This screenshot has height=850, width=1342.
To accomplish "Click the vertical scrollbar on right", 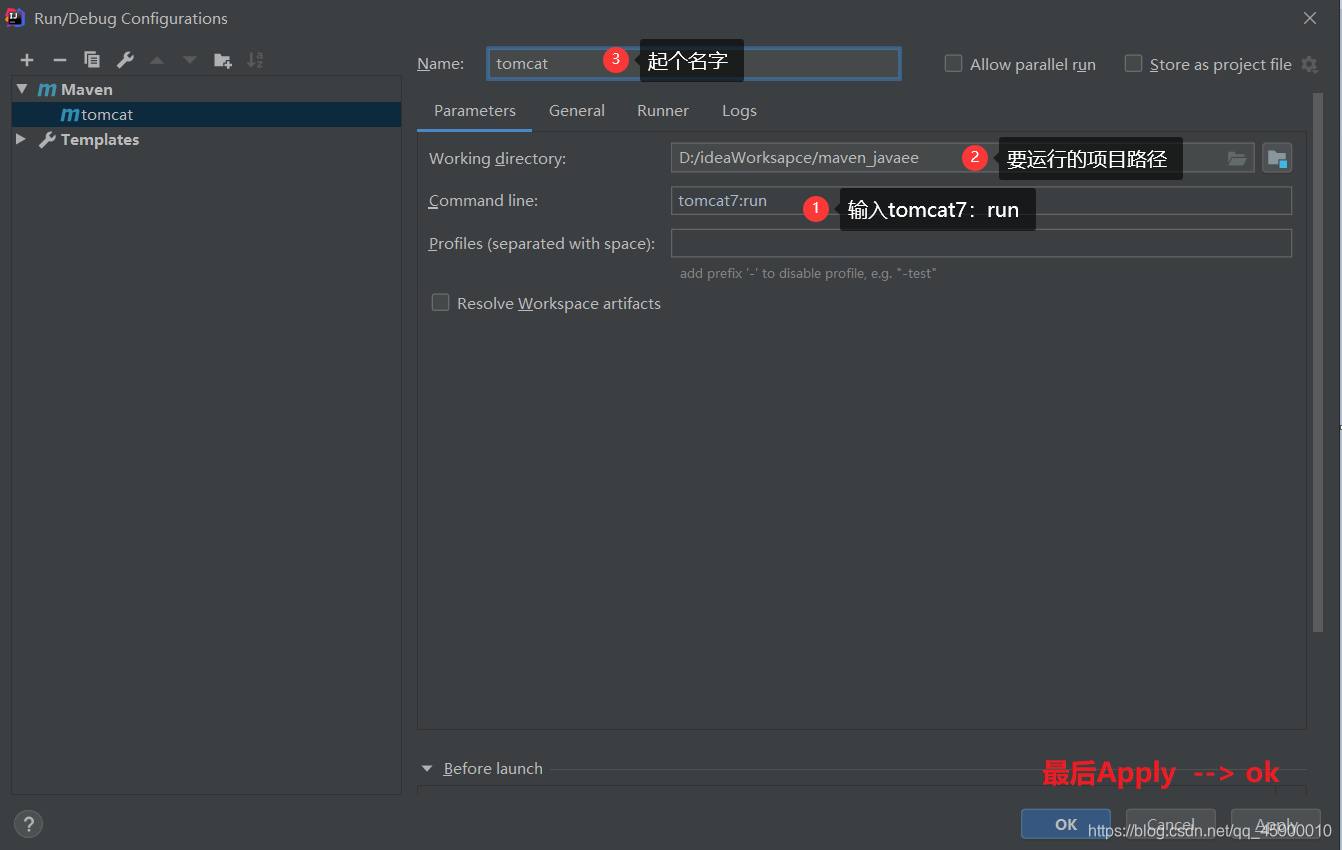I will (1317, 360).
